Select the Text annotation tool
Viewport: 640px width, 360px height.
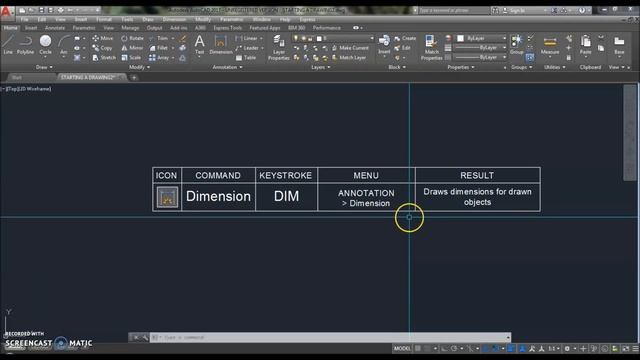coord(199,45)
